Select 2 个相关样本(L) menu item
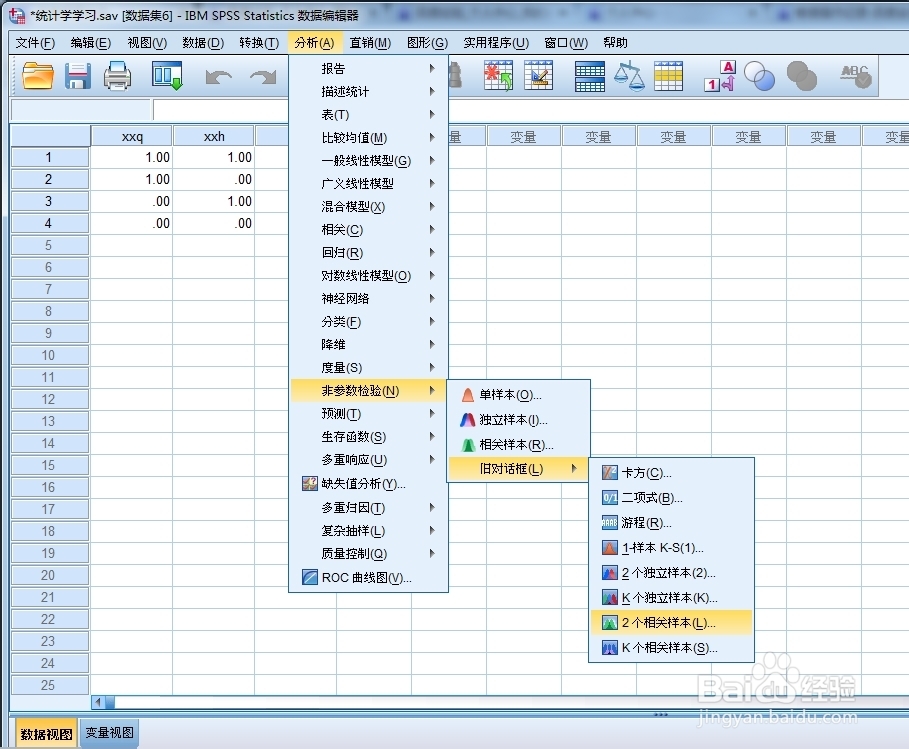The width and height of the screenshot is (909, 749). pyautogui.click(x=671, y=623)
